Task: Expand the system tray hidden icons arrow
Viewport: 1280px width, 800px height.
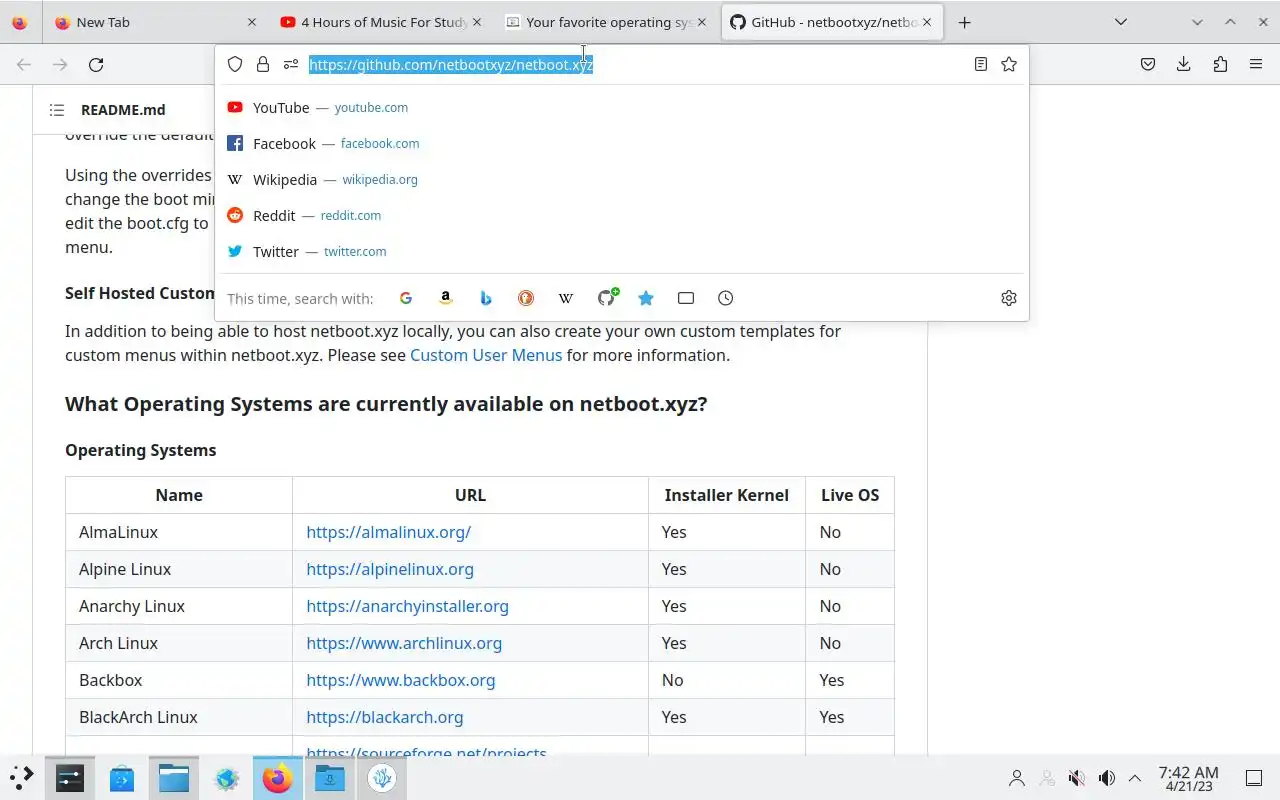Action: click(1135, 778)
